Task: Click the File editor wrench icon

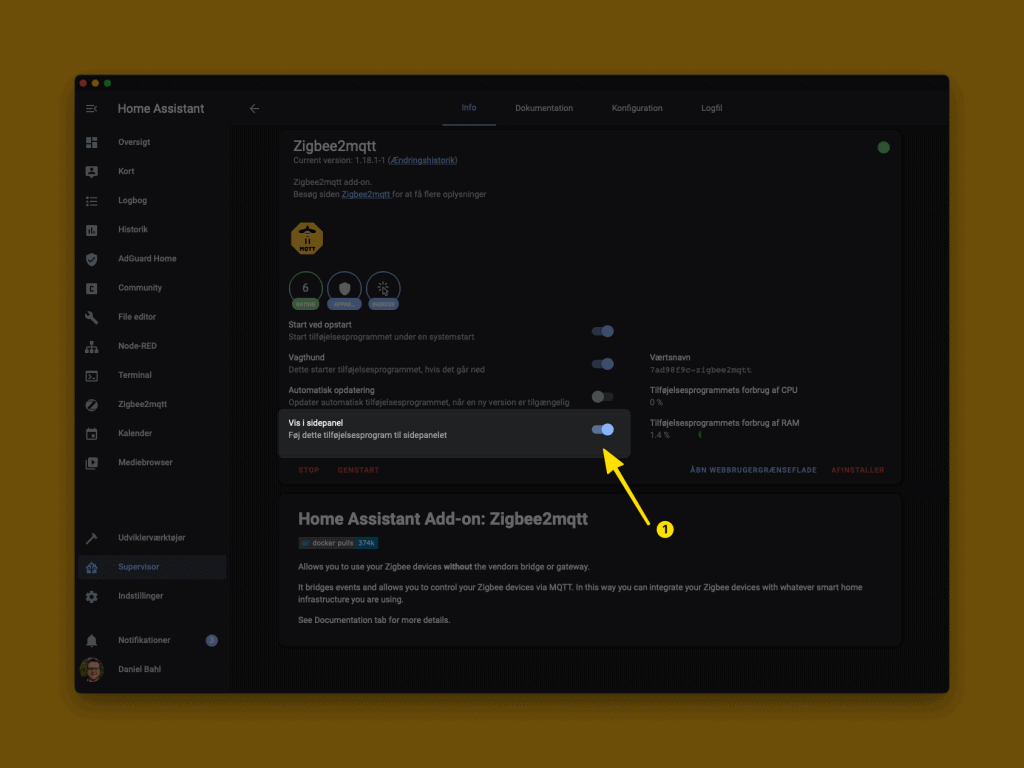Action: [91, 317]
